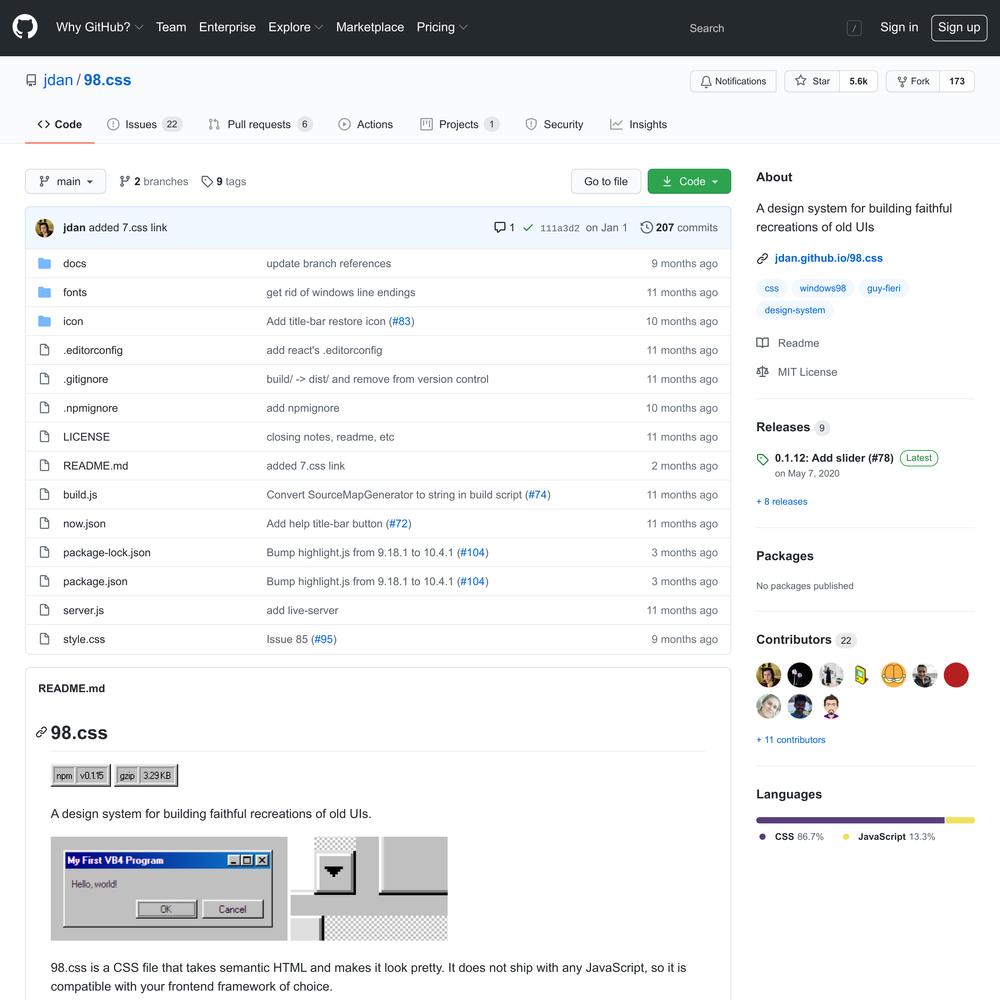The width and height of the screenshot is (1000, 1000).
Task: Expand the Why GitHub? menu
Action: (x=99, y=27)
